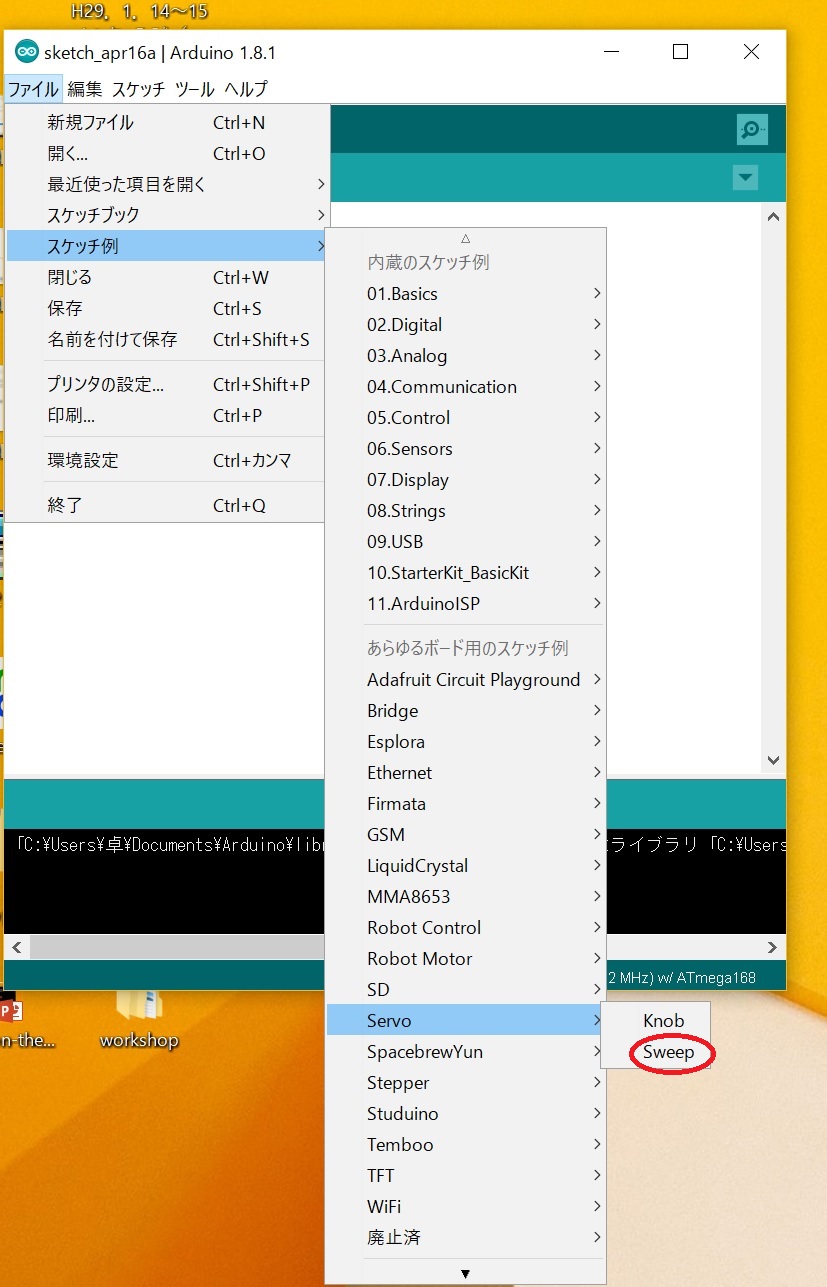Open the Serial Monitor magnifier icon
This screenshot has width=827, height=1287.
pyautogui.click(x=752, y=129)
